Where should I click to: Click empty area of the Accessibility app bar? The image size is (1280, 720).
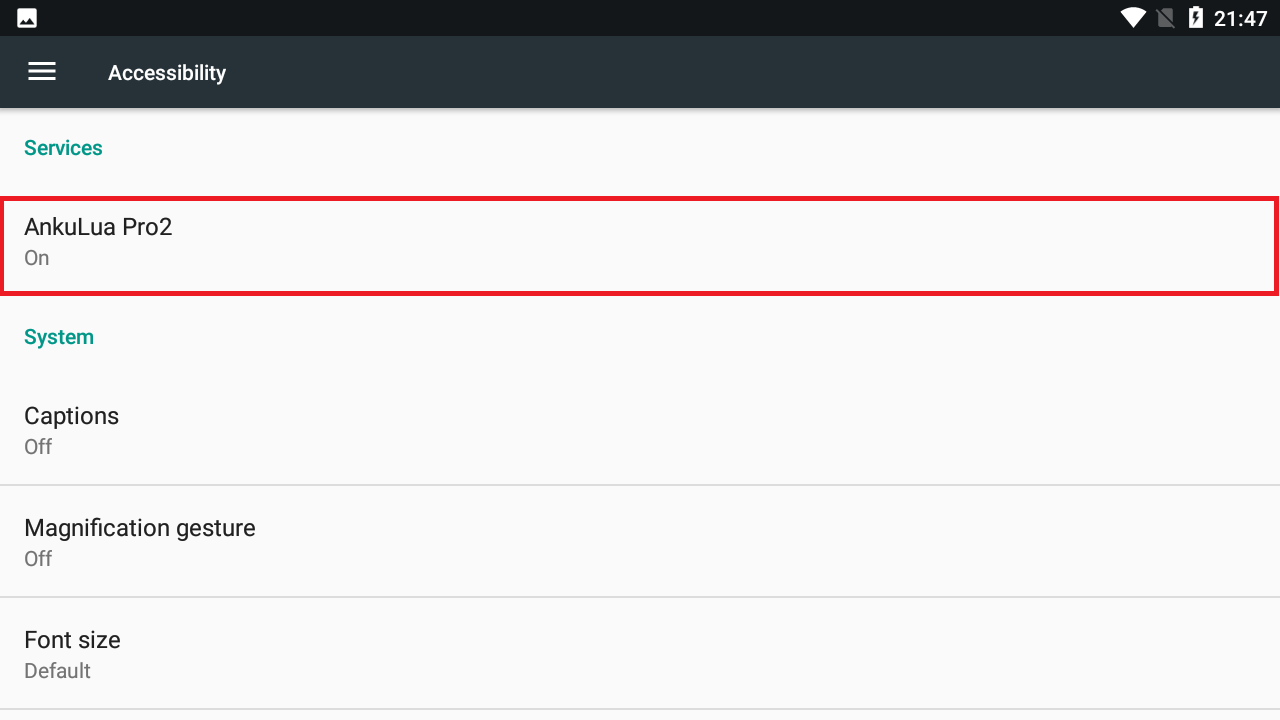(x=700, y=72)
